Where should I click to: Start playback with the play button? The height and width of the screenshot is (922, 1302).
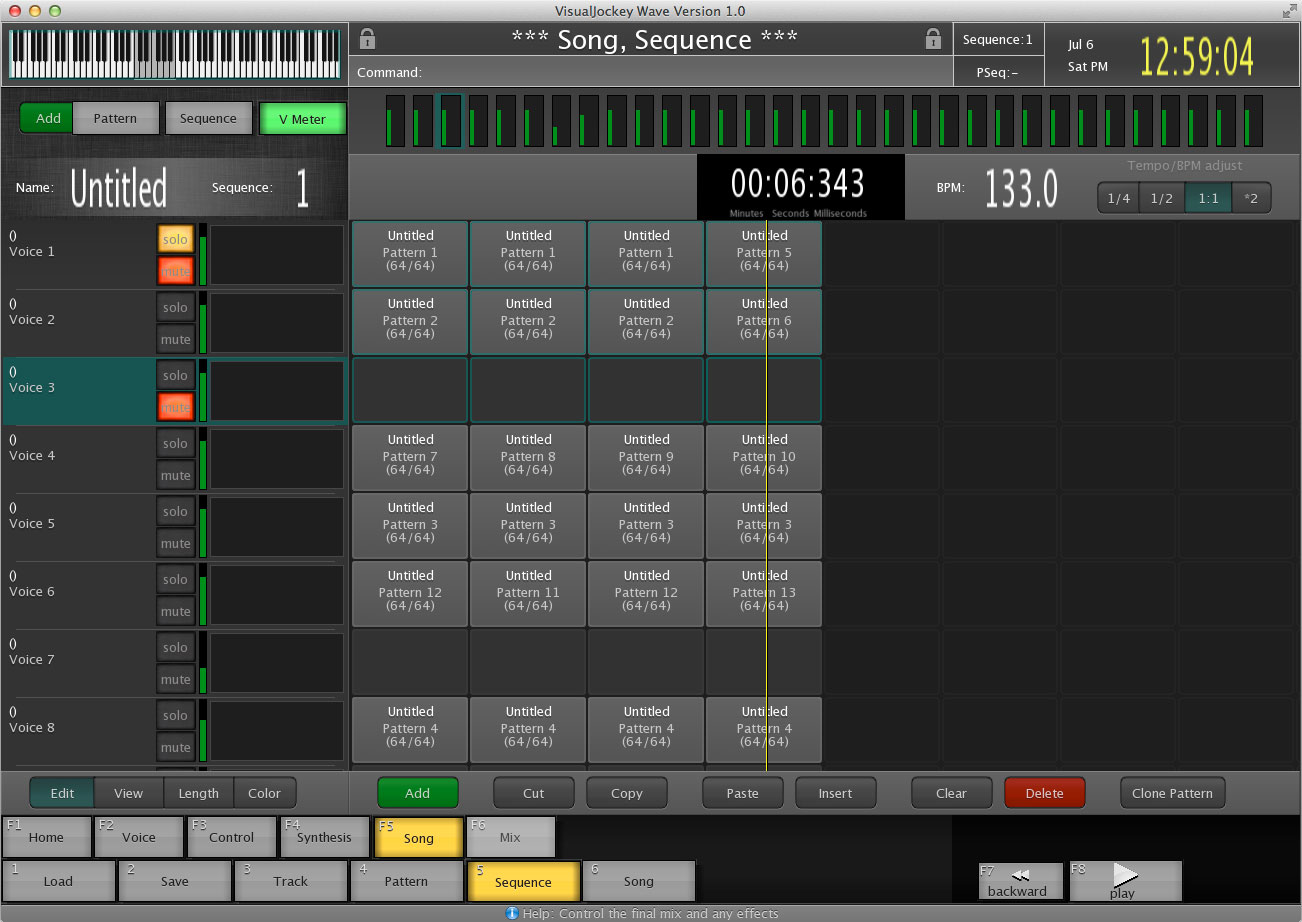pos(1125,881)
